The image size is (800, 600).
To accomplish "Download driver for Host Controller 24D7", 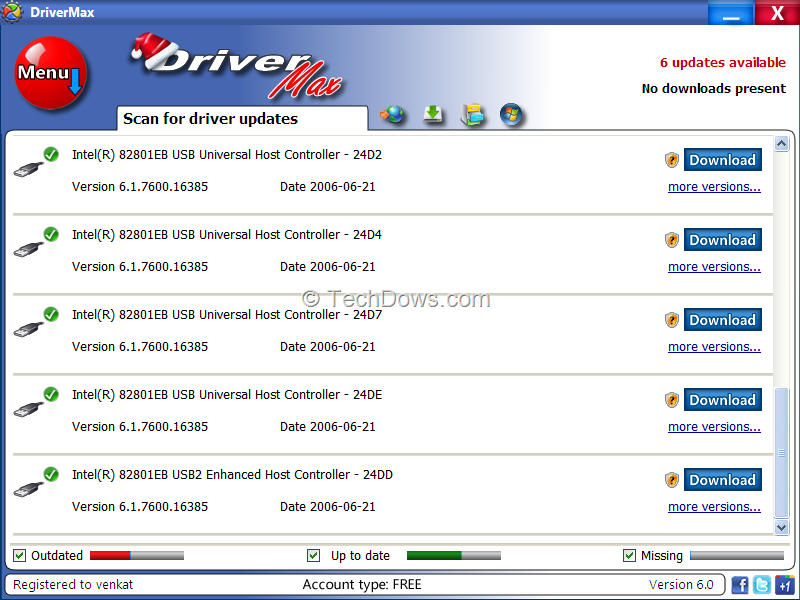I will [x=722, y=320].
